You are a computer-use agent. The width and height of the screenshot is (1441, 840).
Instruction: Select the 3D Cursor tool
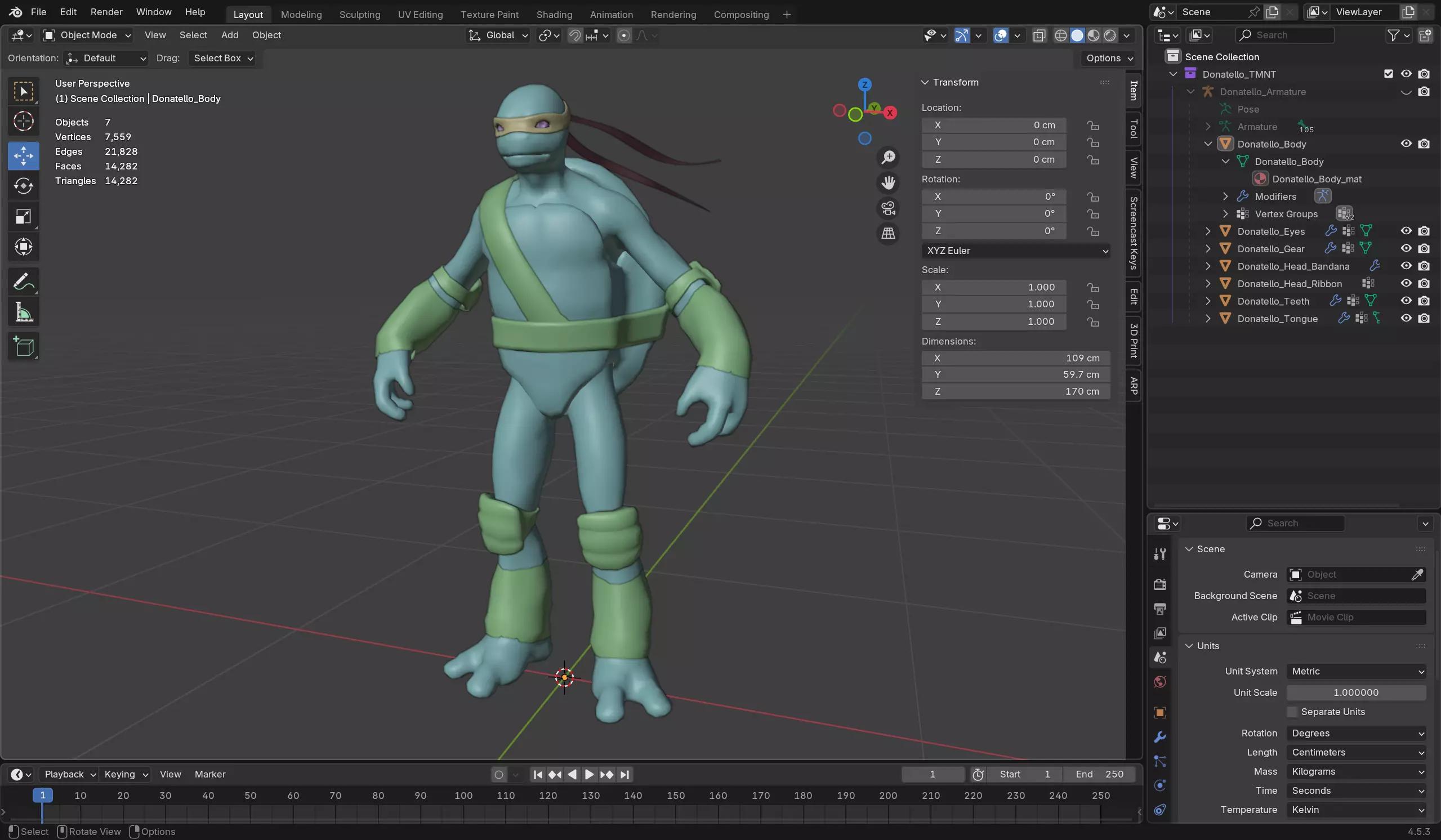click(x=24, y=121)
